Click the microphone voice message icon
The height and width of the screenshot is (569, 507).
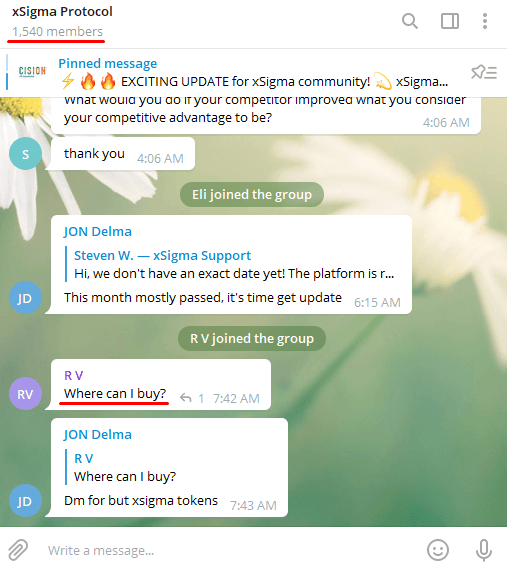point(484,550)
